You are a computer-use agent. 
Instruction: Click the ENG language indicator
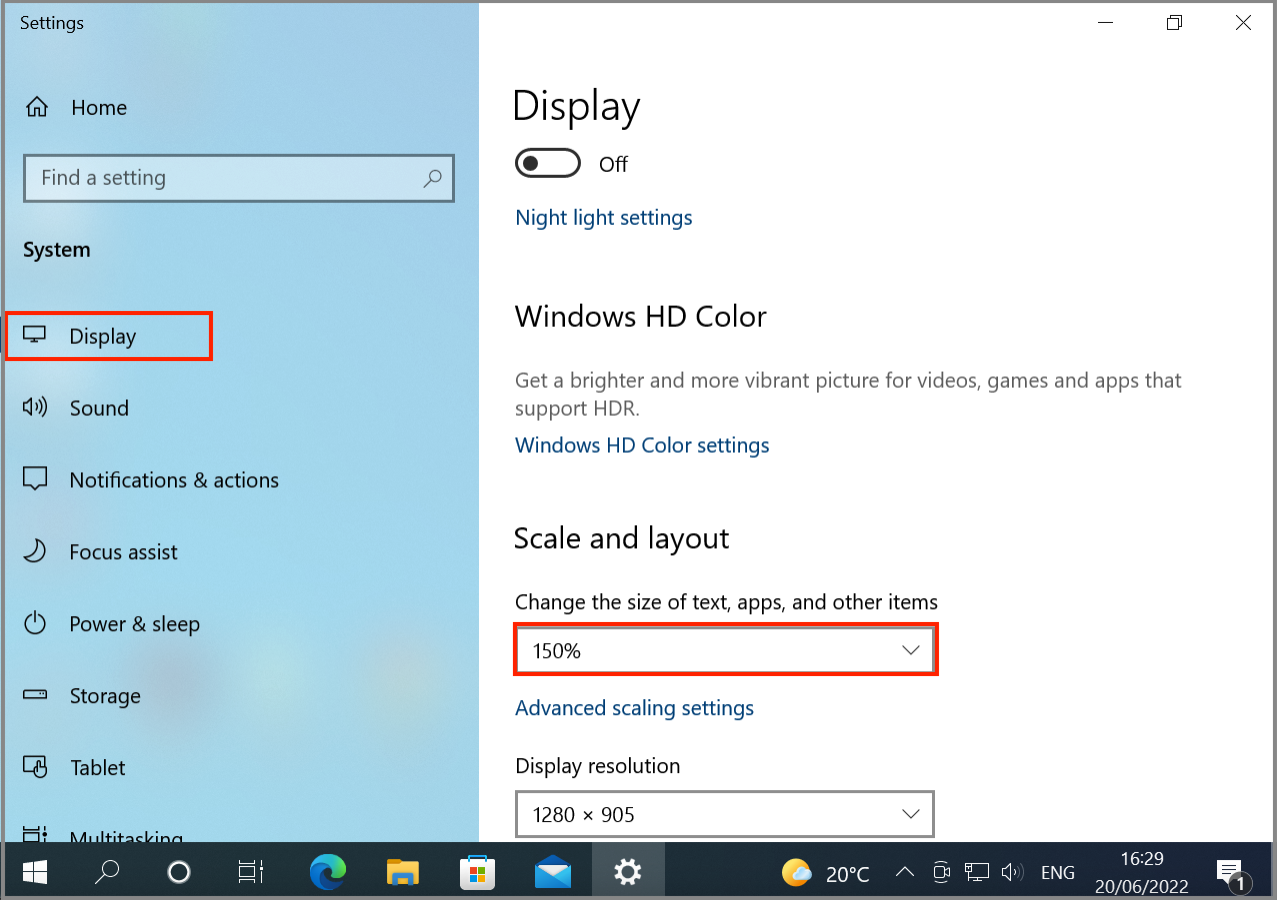(1058, 873)
